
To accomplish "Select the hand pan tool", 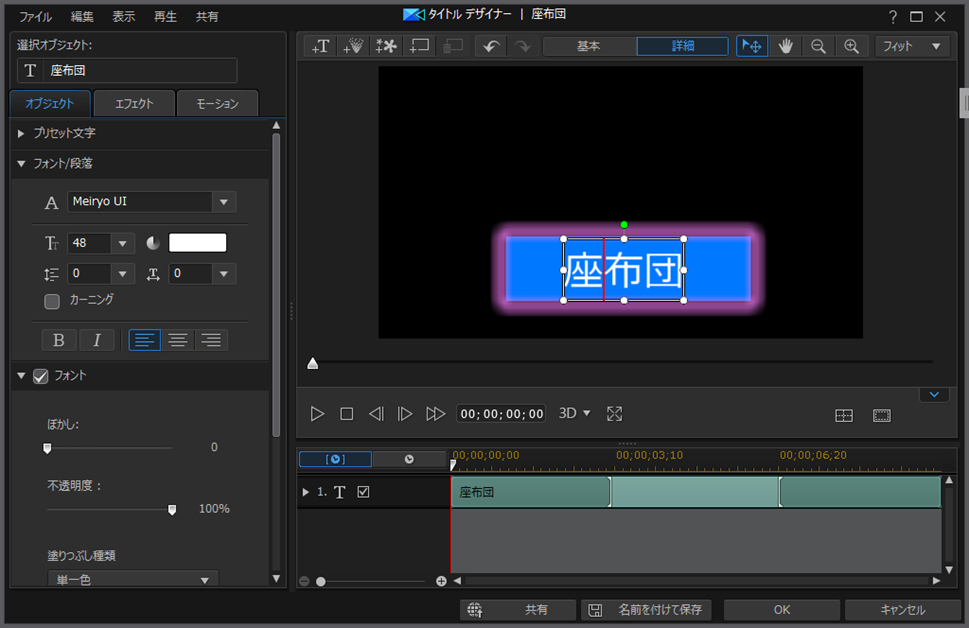I will coord(786,46).
